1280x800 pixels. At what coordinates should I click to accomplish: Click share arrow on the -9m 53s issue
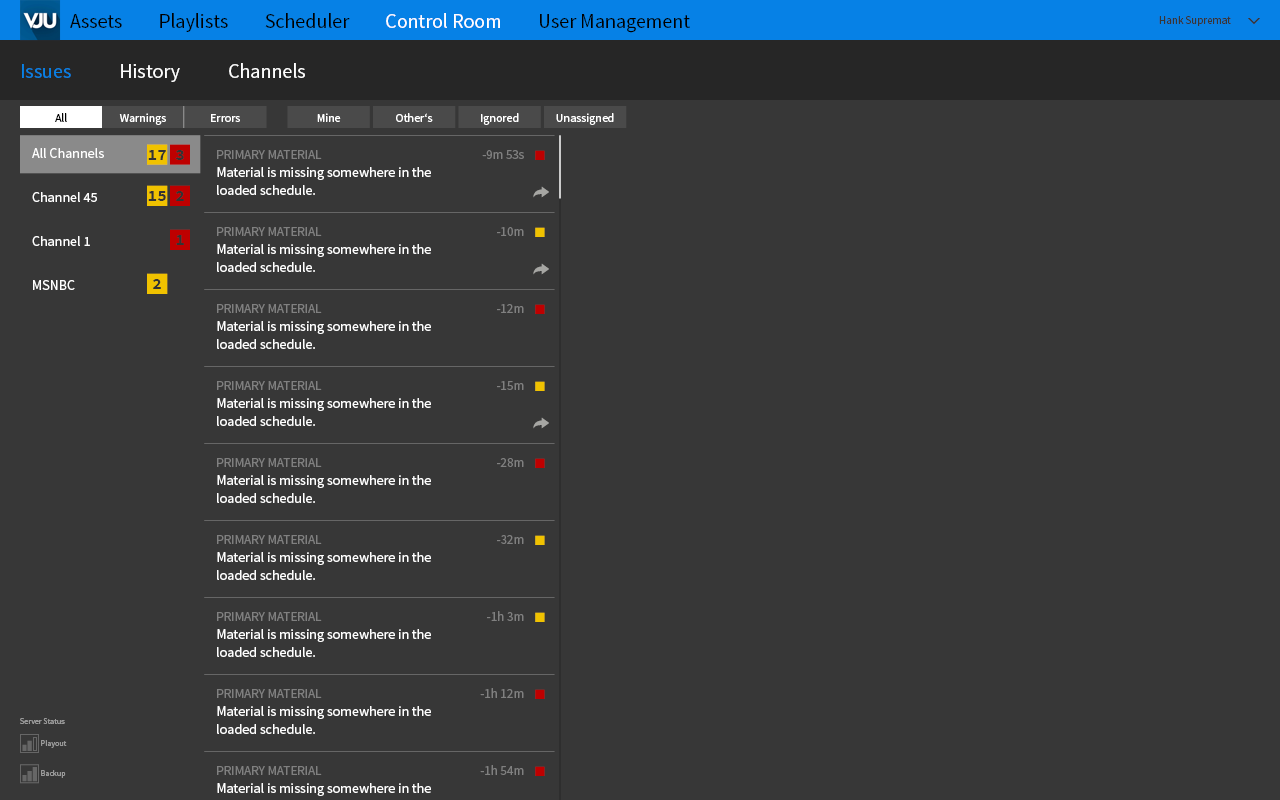pyautogui.click(x=541, y=192)
